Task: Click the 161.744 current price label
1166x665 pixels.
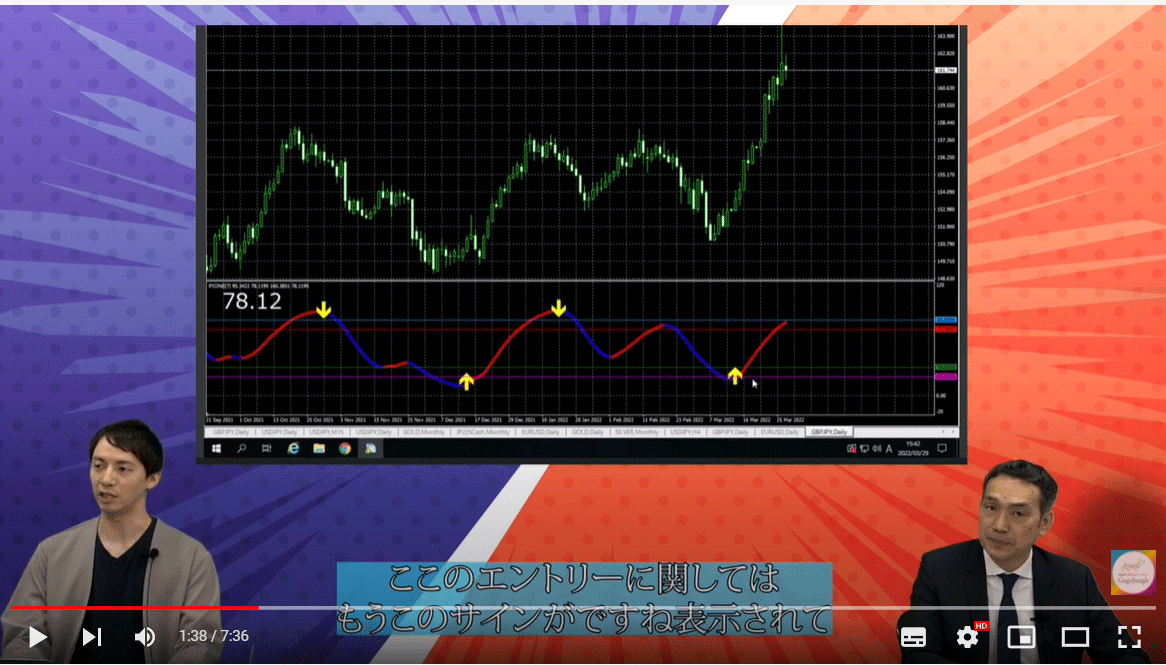Action: 945,71
